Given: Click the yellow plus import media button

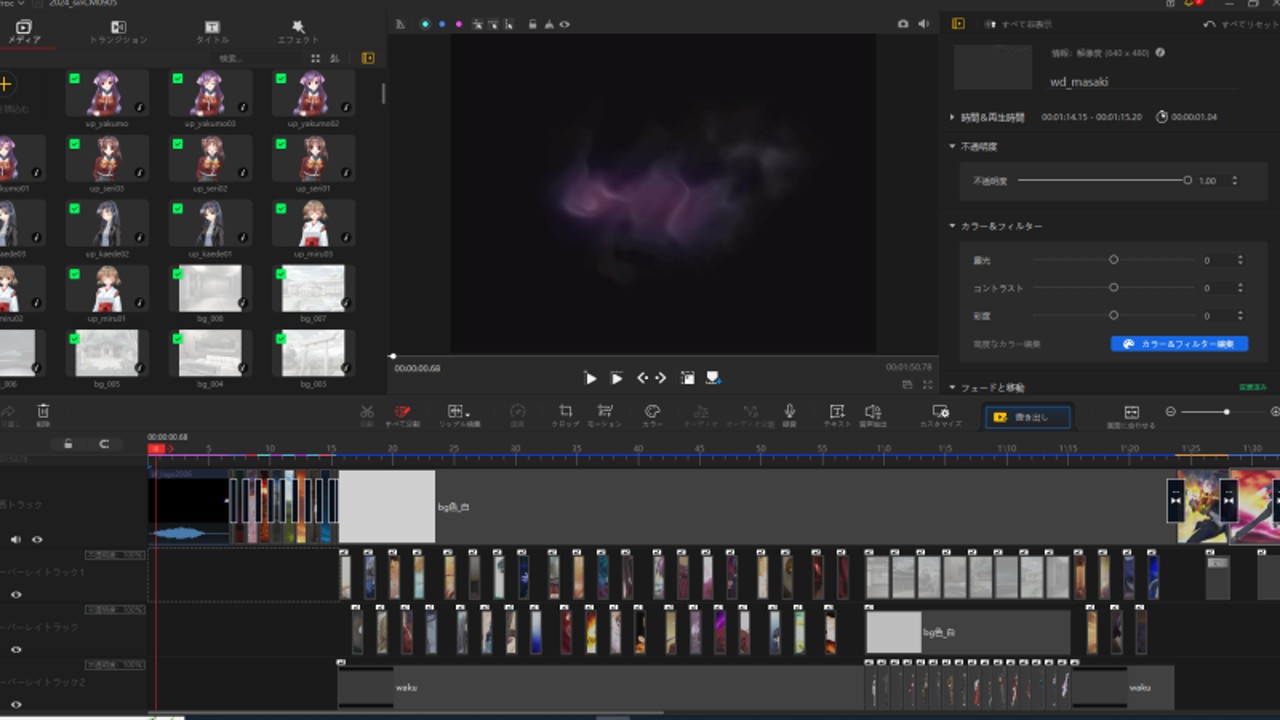Looking at the screenshot, I should [5, 84].
